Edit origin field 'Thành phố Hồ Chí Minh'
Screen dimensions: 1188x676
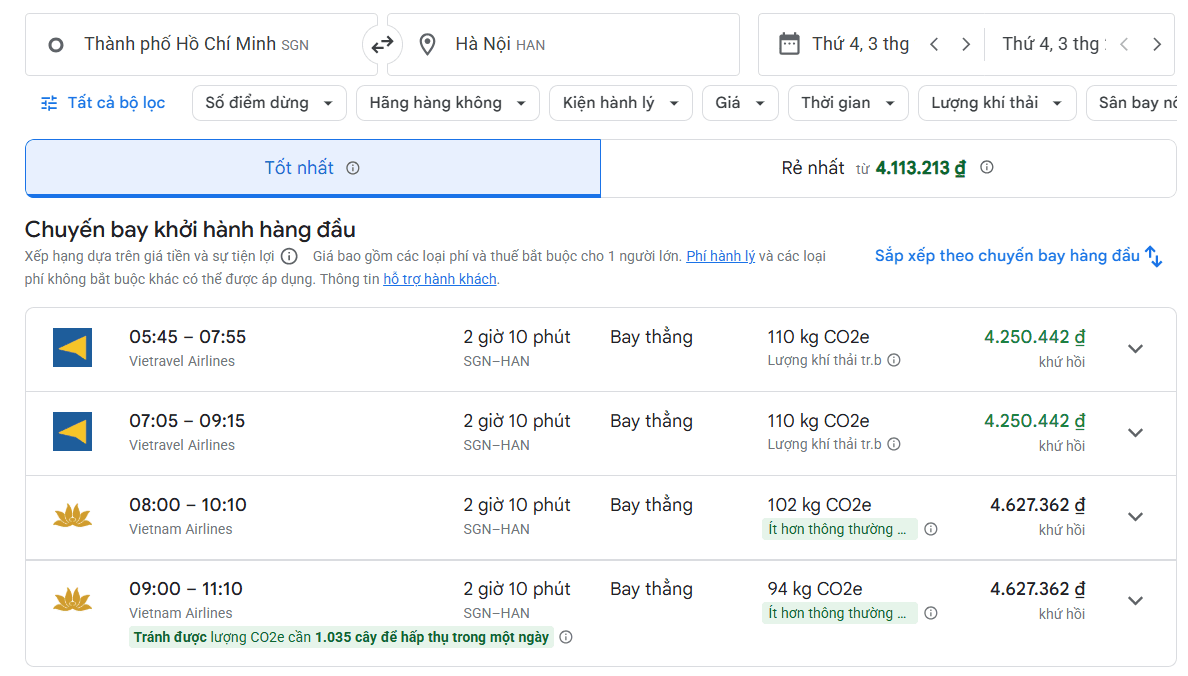[202, 45]
